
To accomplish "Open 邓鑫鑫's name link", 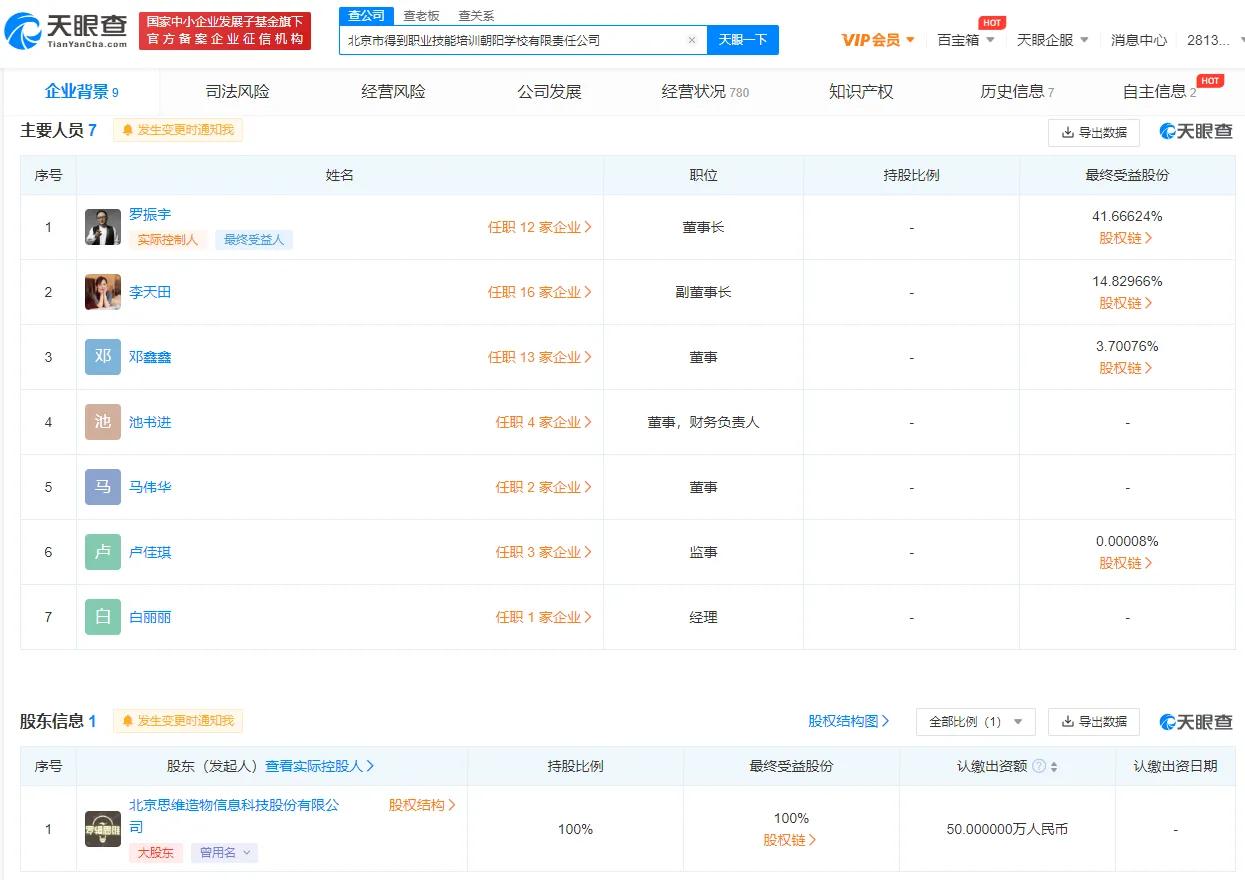I will [150, 357].
